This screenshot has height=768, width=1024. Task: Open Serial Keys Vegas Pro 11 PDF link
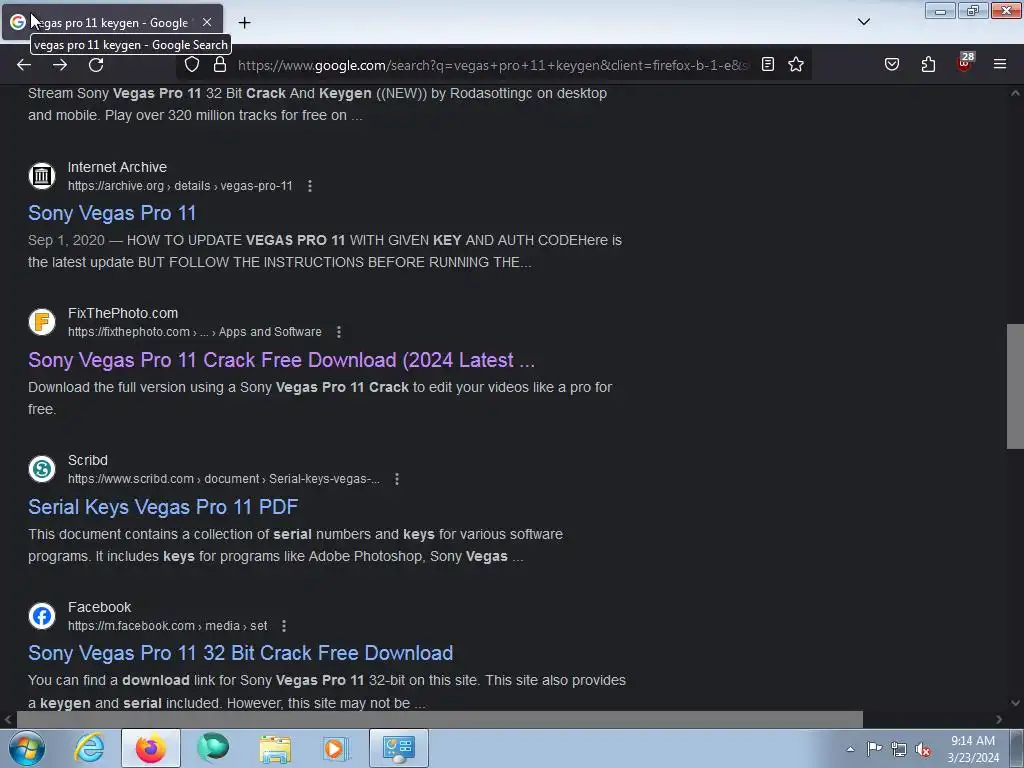(163, 507)
